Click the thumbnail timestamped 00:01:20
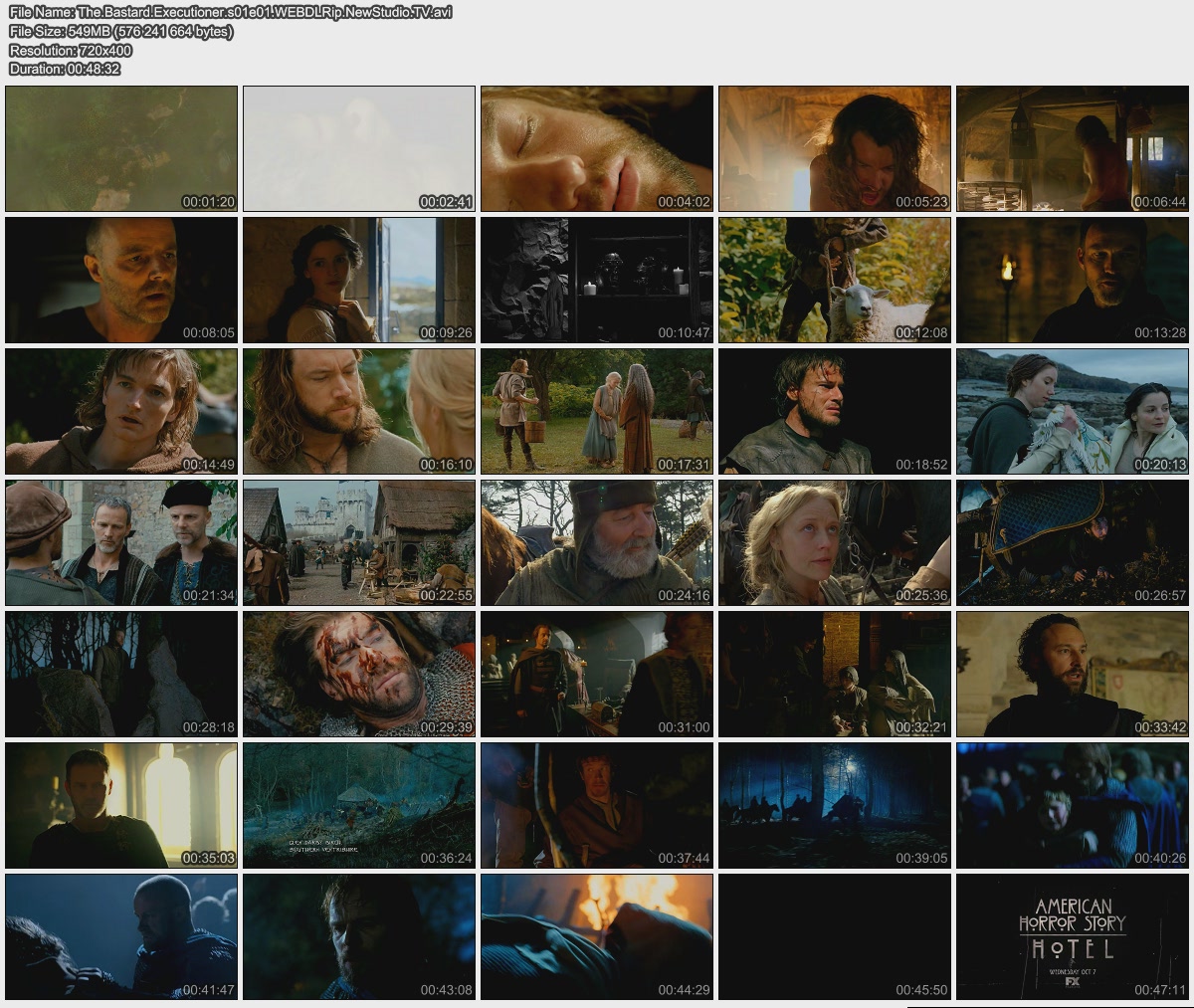This screenshot has width=1194, height=1008. click(x=121, y=148)
